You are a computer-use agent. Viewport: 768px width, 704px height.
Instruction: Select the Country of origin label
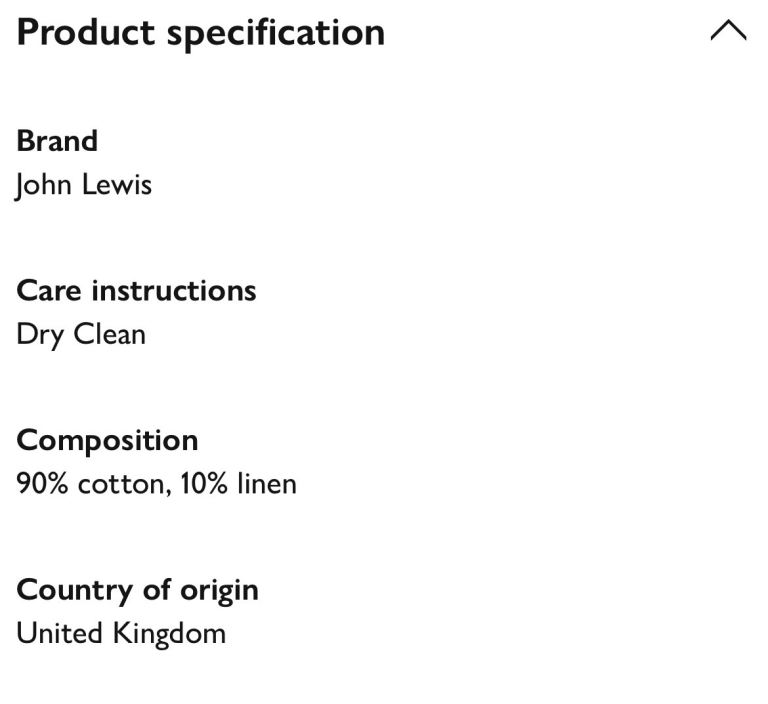point(137,590)
